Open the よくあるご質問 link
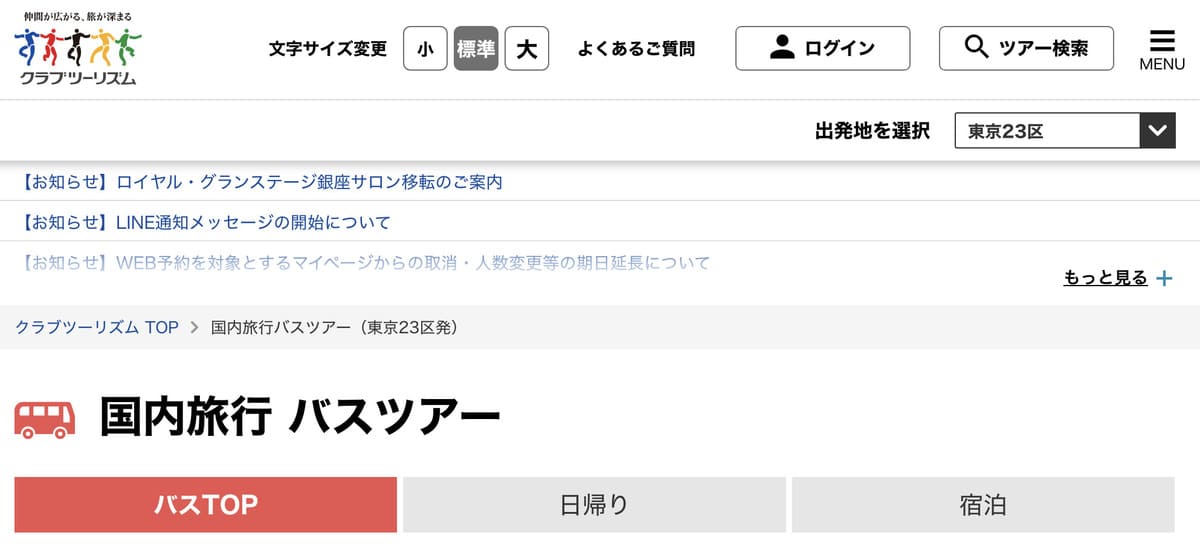1200x547 pixels. tap(636, 48)
